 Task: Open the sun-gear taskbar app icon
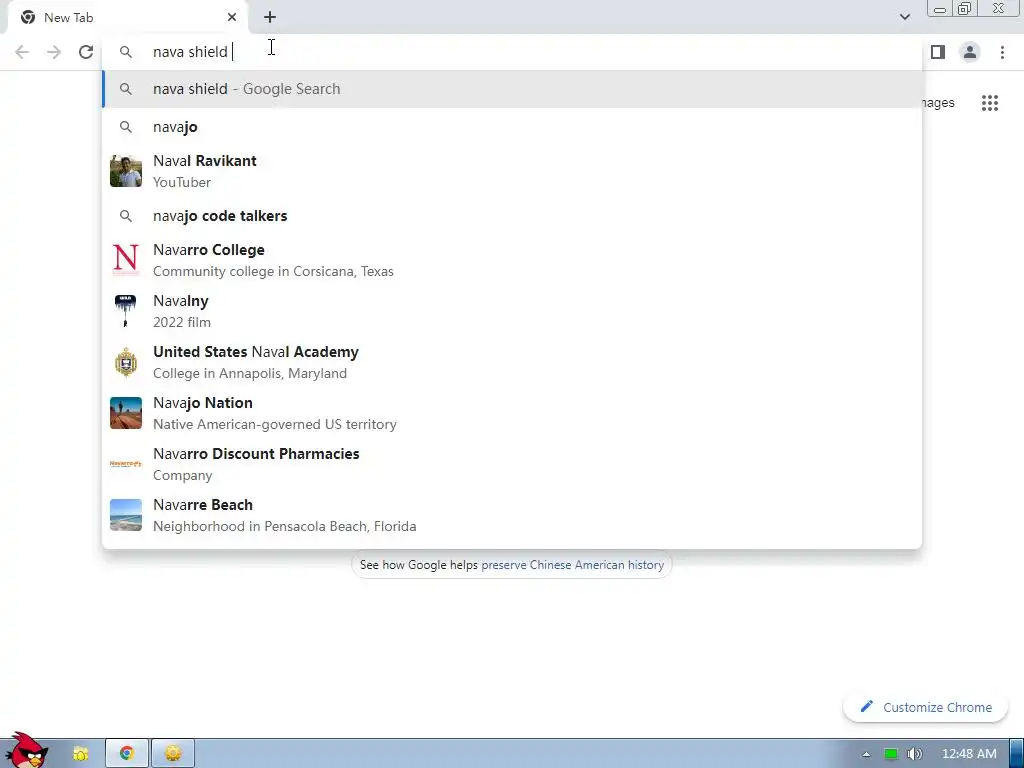173,753
